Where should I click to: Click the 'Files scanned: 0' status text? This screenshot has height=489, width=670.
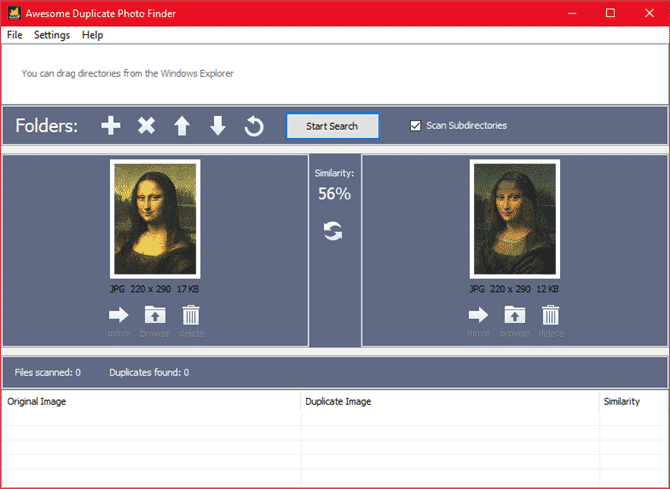47,372
